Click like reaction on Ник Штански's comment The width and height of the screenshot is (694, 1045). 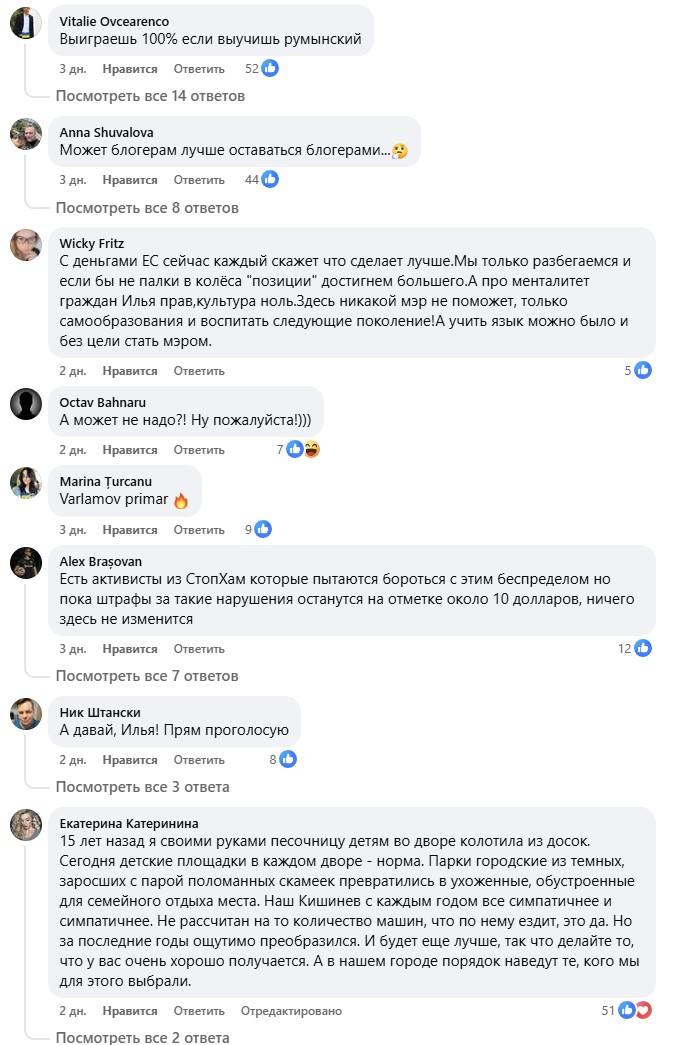point(287,760)
